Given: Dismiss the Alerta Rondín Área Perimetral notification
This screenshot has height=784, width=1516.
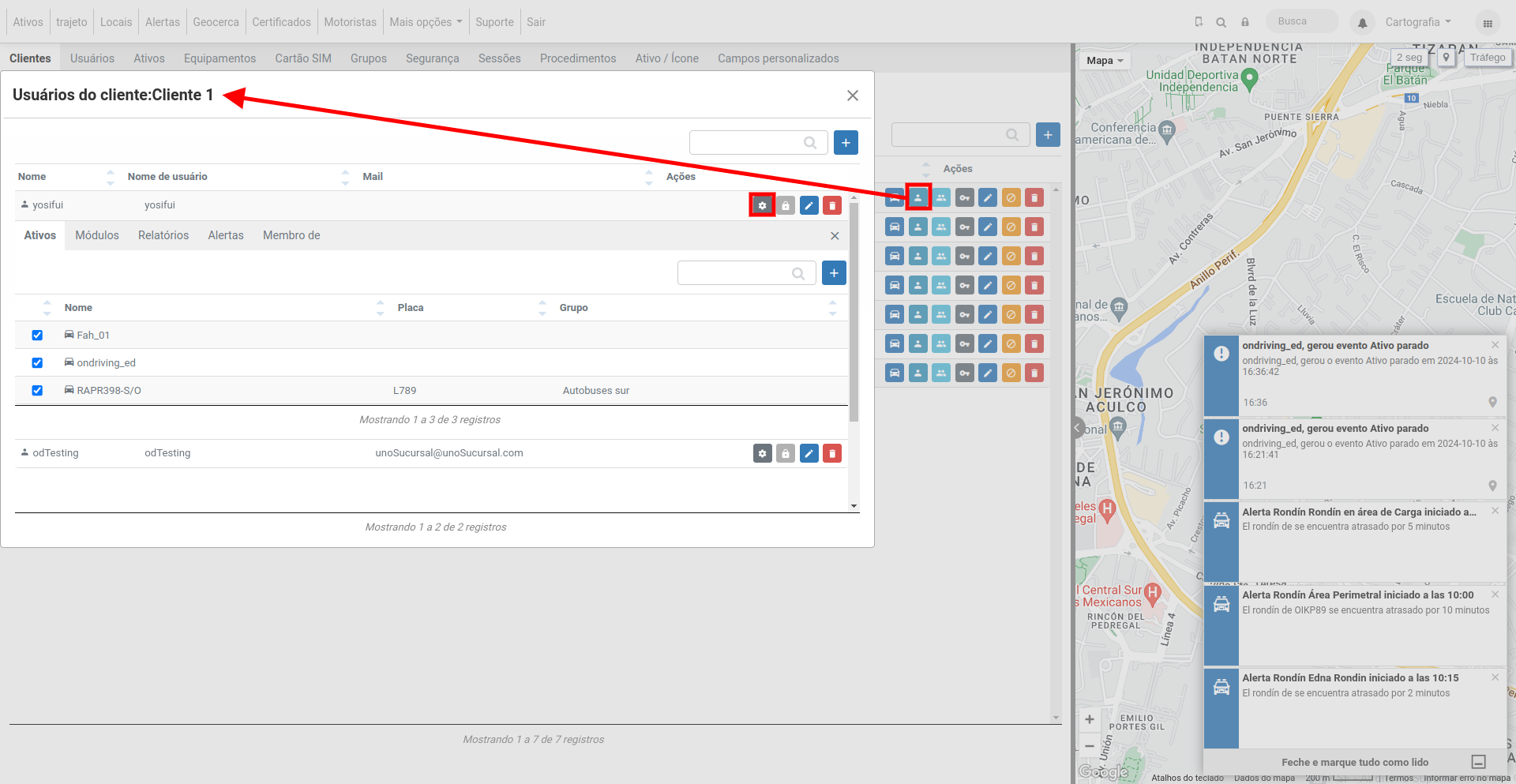Looking at the screenshot, I should tap(1495, 595).
